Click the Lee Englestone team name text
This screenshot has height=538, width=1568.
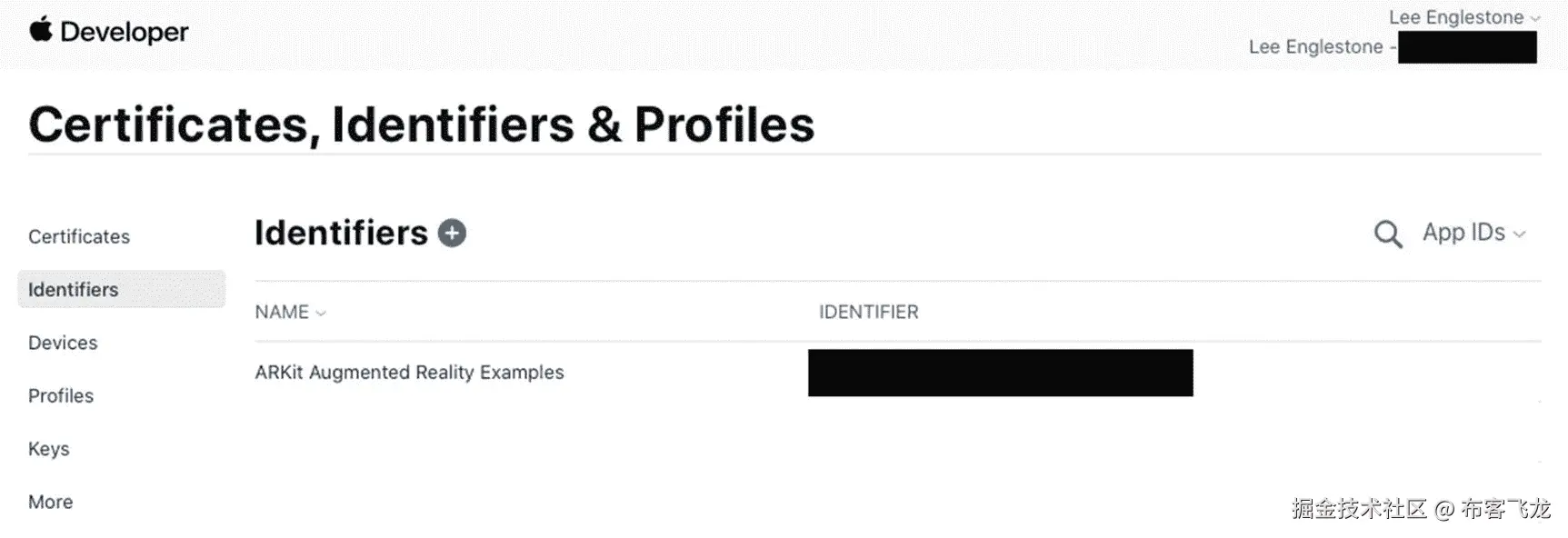[x=1316, y=47]
